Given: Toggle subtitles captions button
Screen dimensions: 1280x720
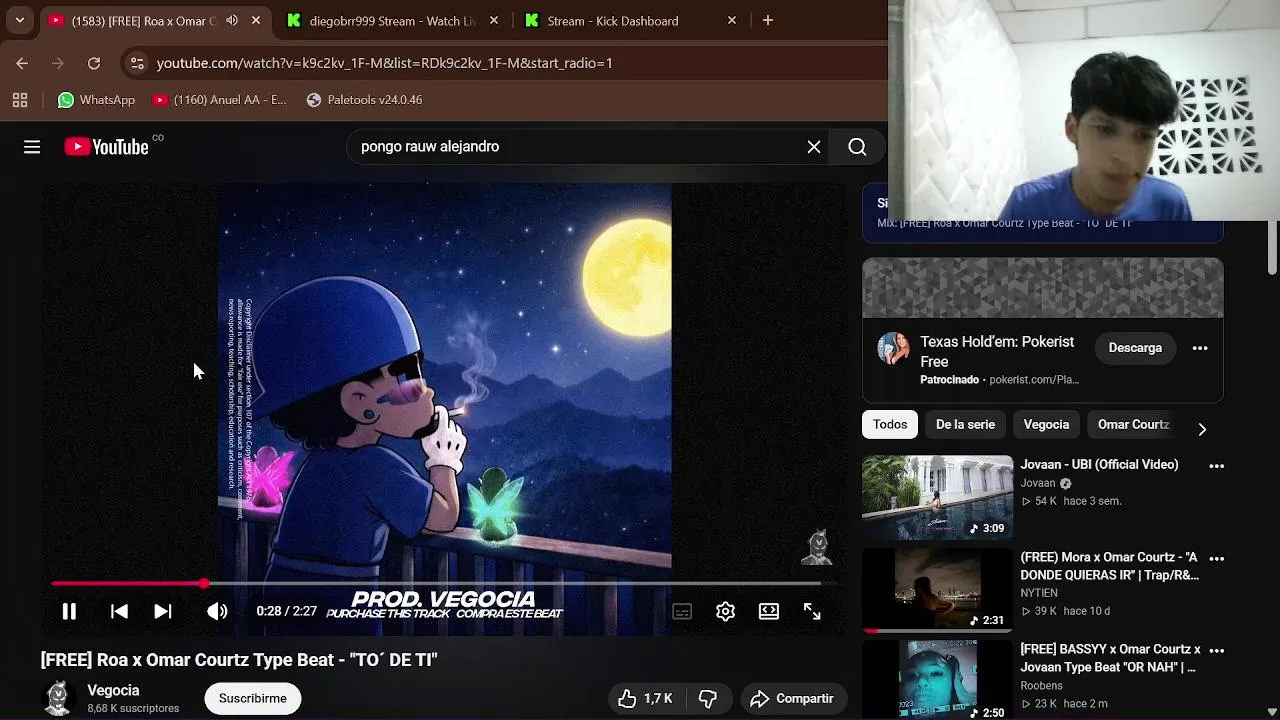Looking at the screenshot, I should pyautogui.click(x=682, y=611).
